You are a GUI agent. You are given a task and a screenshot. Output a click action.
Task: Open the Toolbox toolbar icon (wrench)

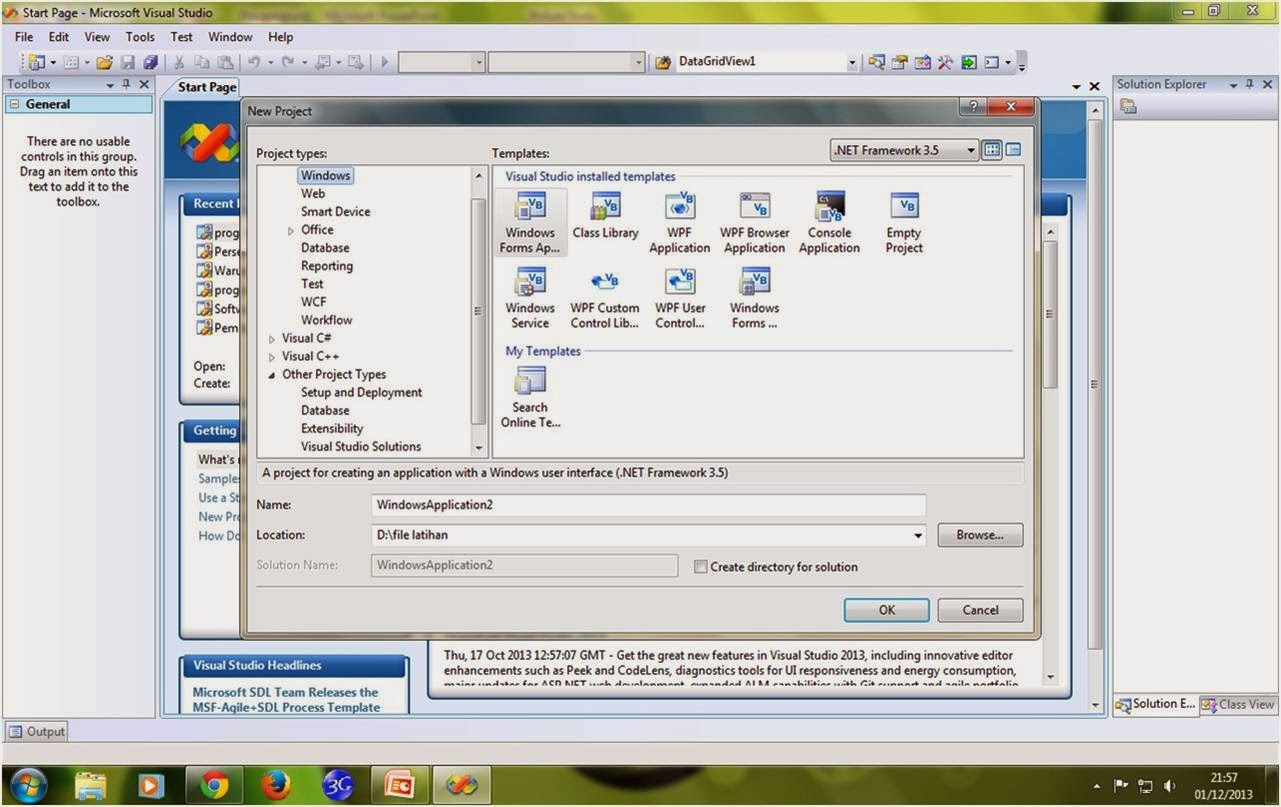[x=945, y=62]
